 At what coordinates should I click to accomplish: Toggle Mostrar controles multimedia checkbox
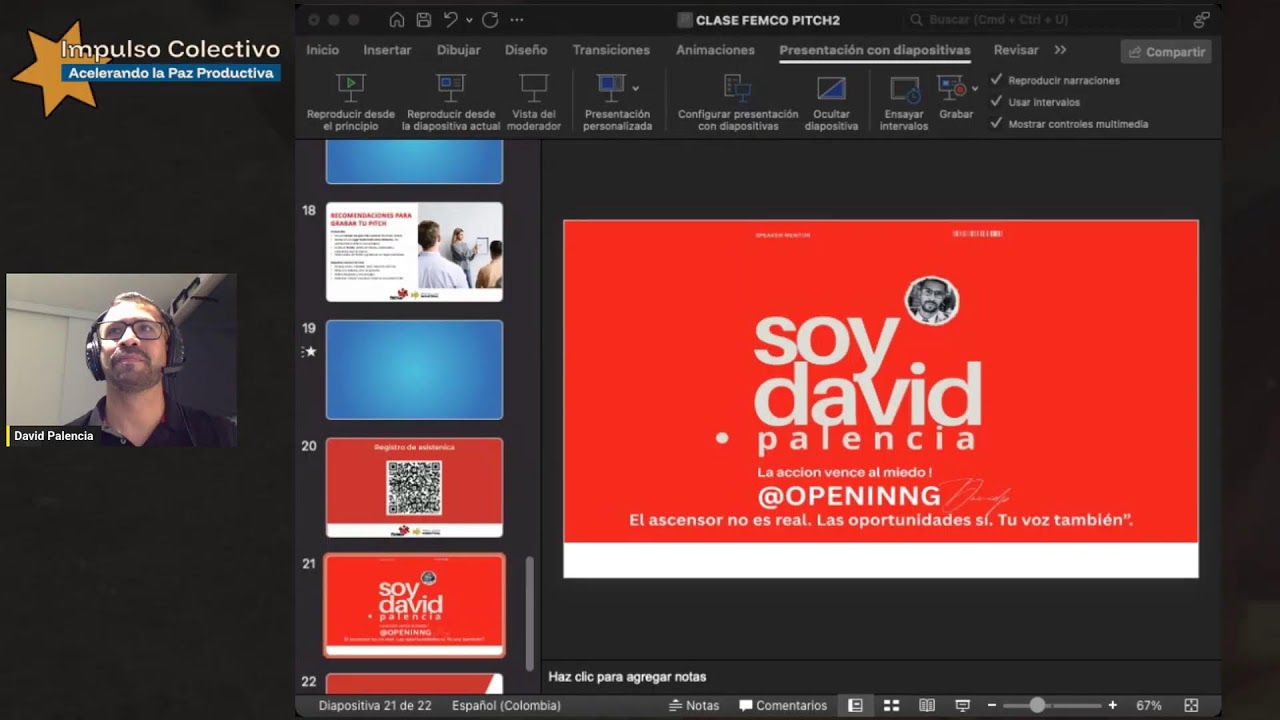996,124
